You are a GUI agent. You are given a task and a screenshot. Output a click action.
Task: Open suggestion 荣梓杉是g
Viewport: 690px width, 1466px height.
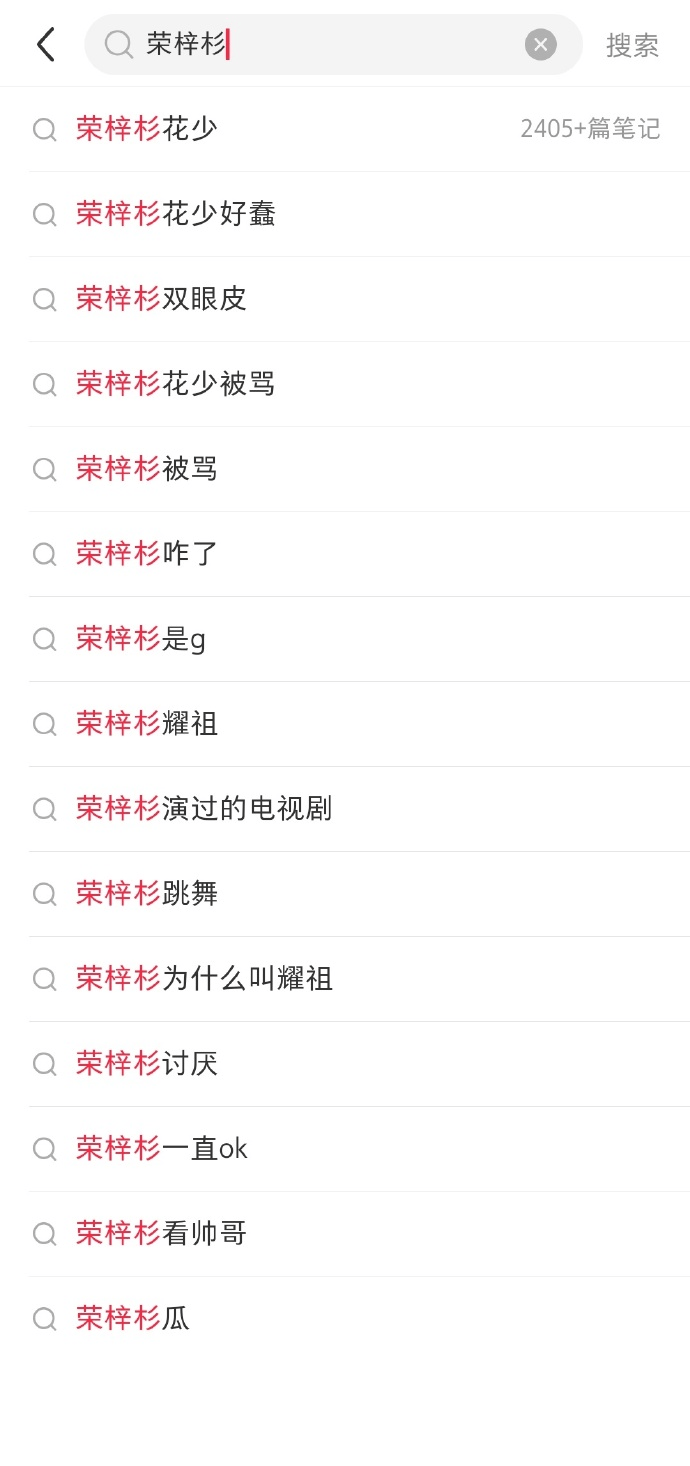click(141, 639)
